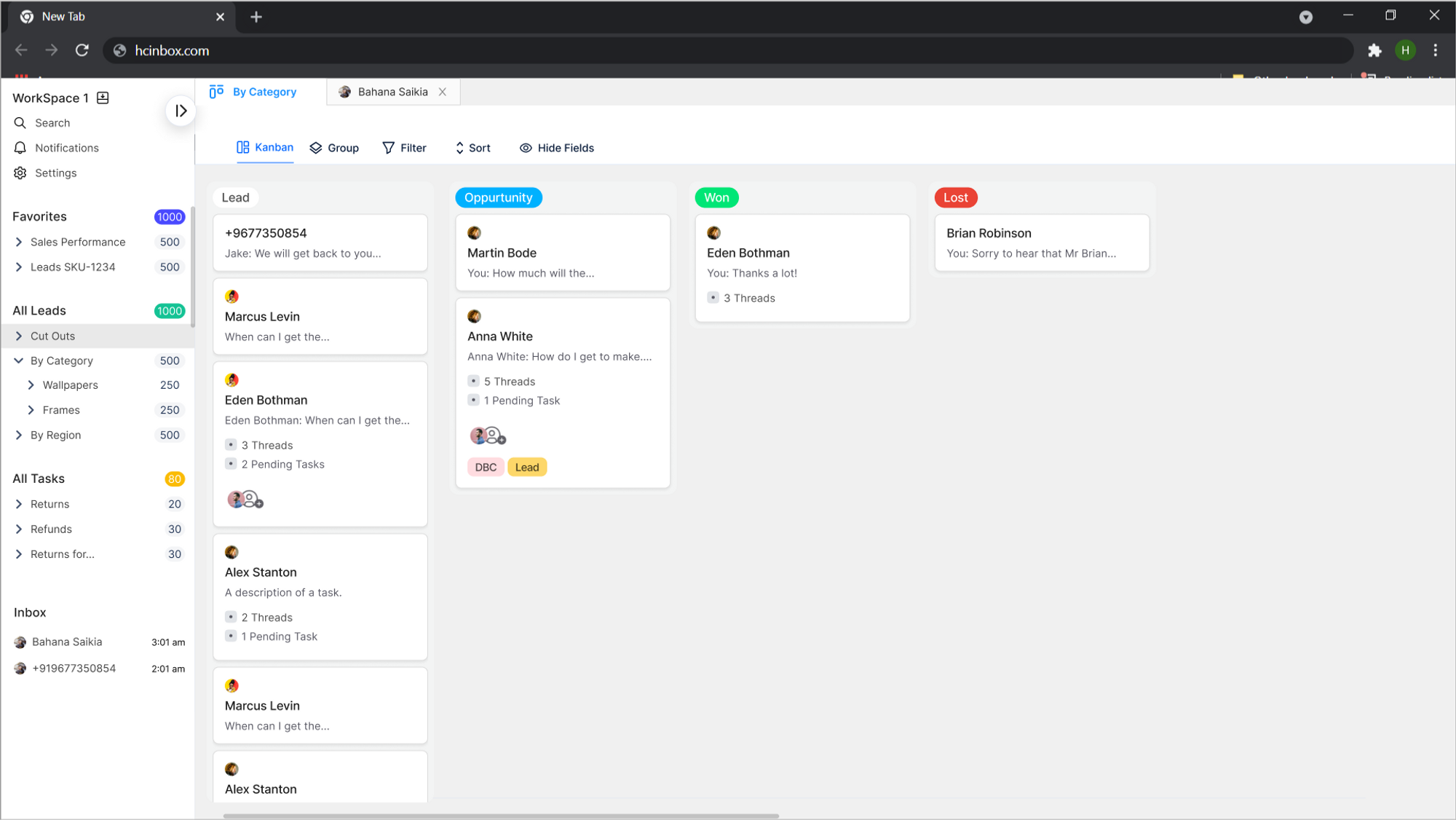Select the Kanban view tab

[x=265, y=147]
